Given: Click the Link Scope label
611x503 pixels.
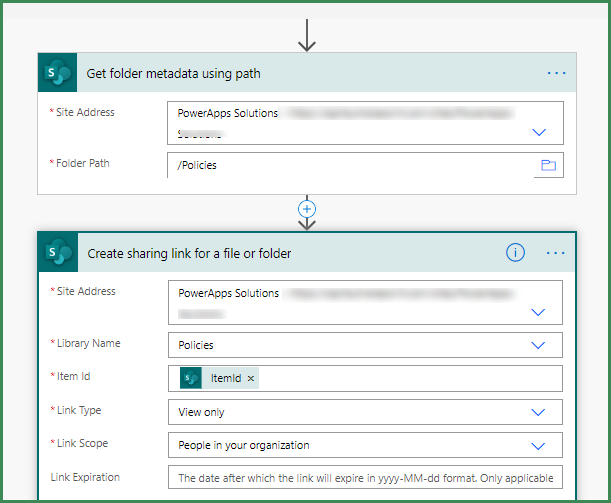Looking at the screenshot, I should click(x=82, y=443).
